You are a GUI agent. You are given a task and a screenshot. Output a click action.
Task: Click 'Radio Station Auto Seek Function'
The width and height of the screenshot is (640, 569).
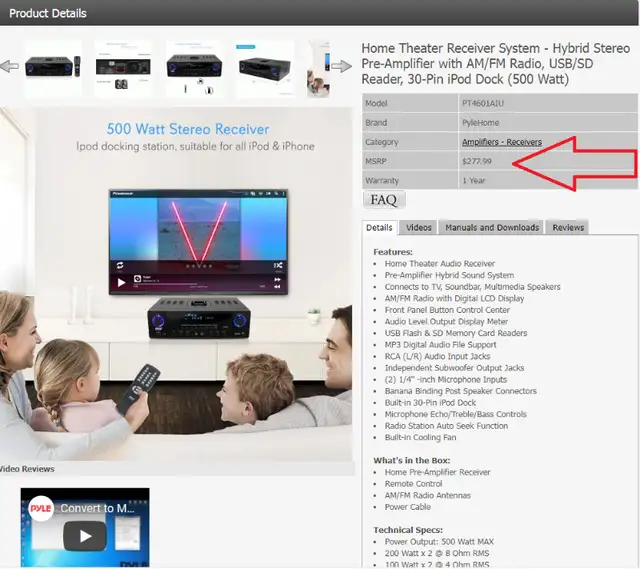coord(446,426)
